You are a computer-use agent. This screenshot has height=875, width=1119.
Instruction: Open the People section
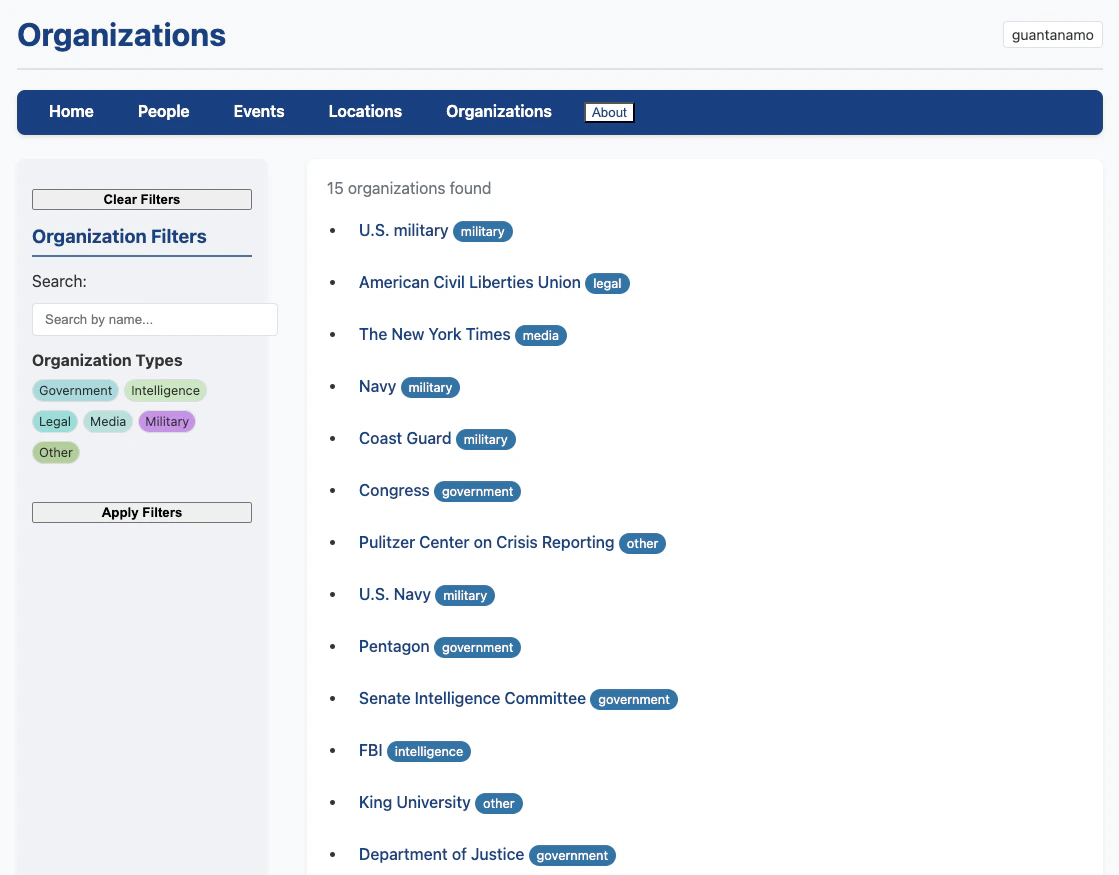(163, 111)
